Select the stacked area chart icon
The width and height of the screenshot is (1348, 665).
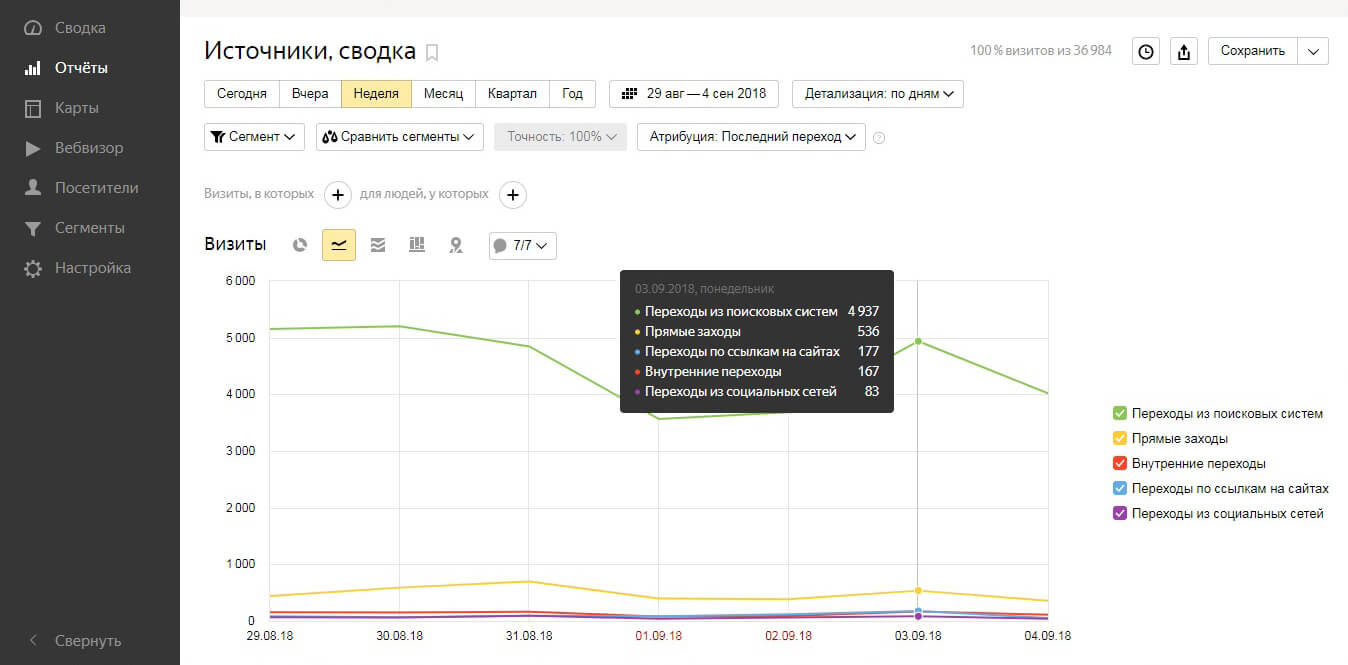(x=378, y=245)
